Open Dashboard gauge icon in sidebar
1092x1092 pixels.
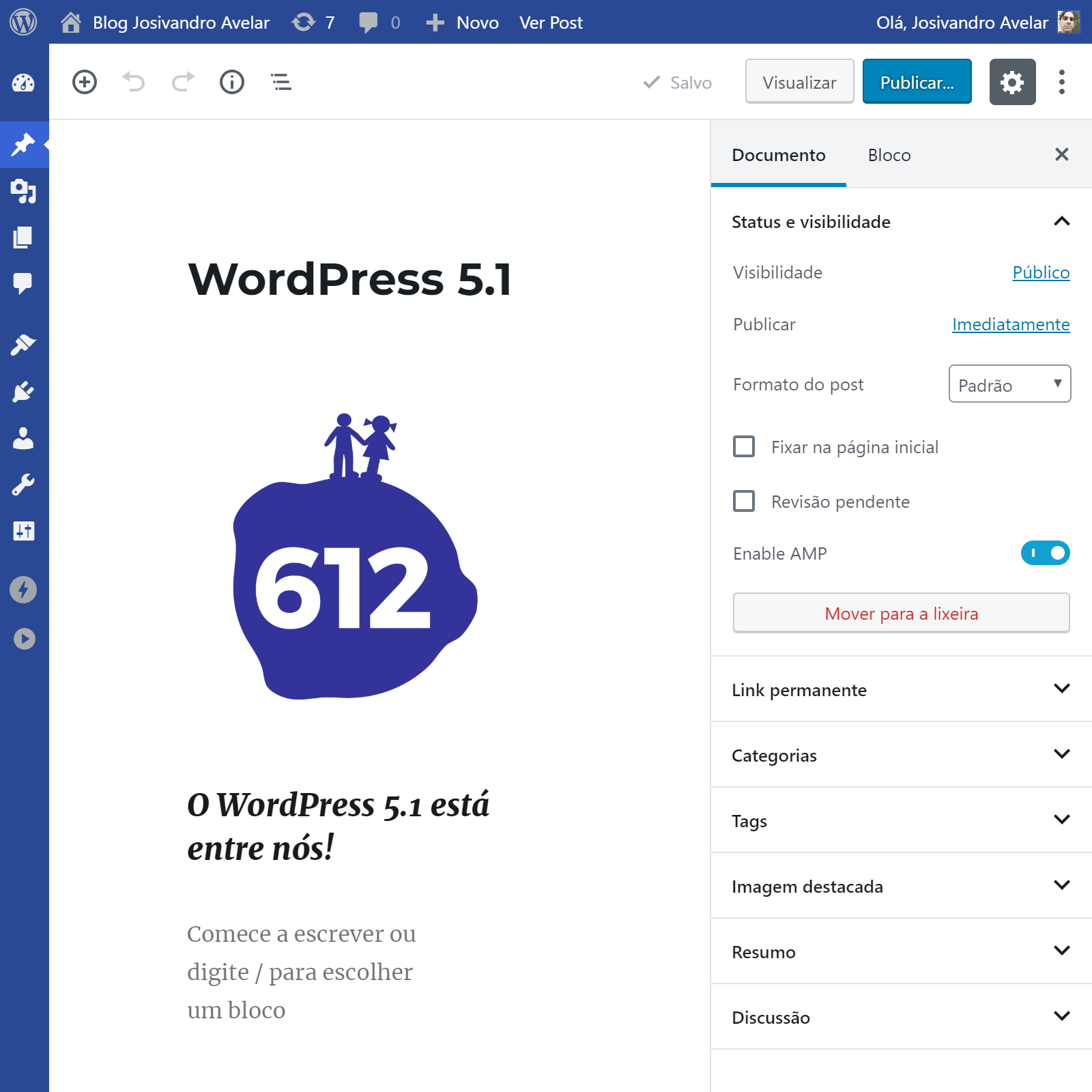pos(23,83)
